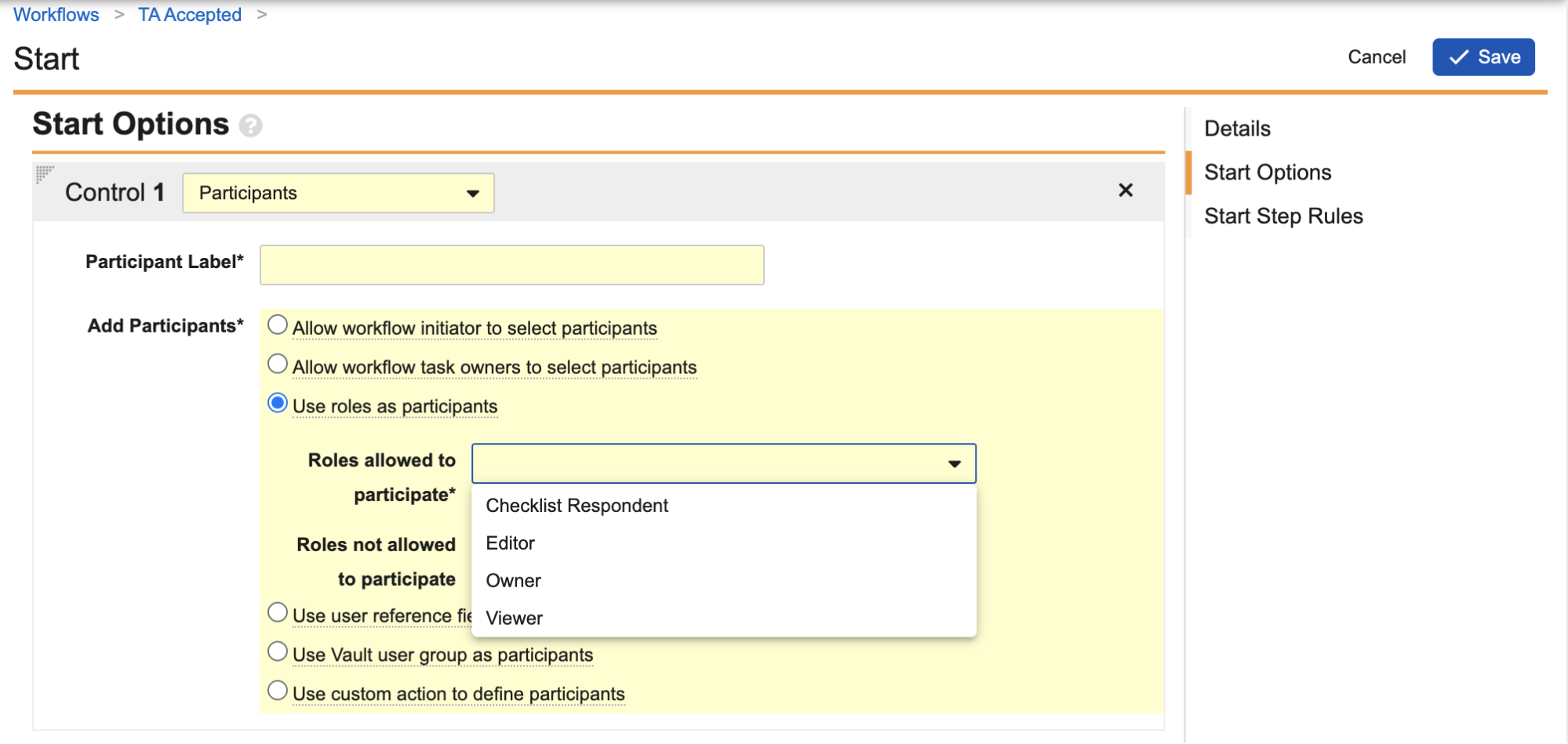The image size is (1568, 744).
Task: Choose 'Use custom action to define participants'
Action: tap(278, 691)
